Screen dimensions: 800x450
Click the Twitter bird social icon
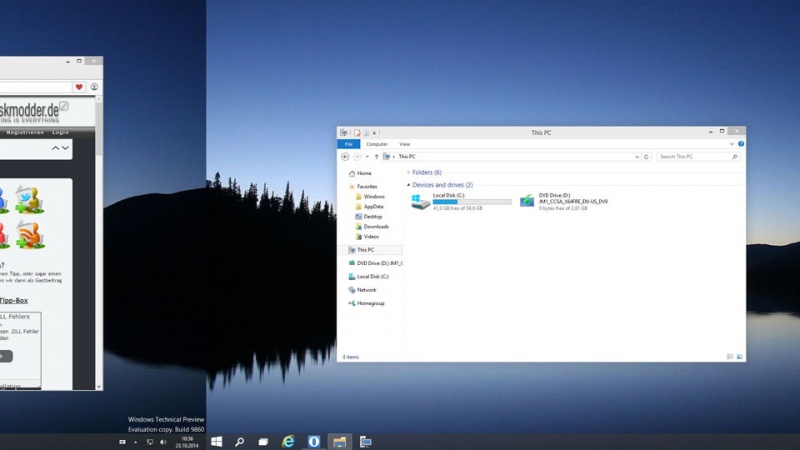point(28,200)
